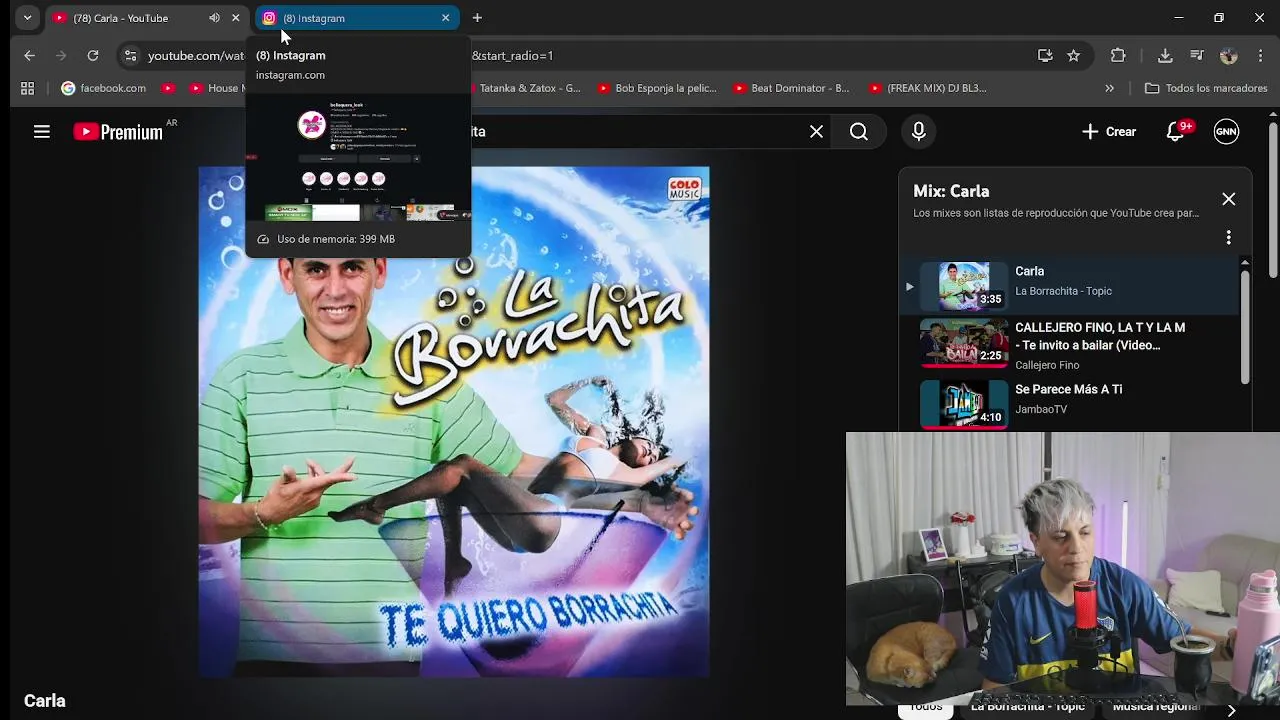Open the tab search dropdown arrow
Viewport: 1280px width, 720px height.
pos(27,18)
